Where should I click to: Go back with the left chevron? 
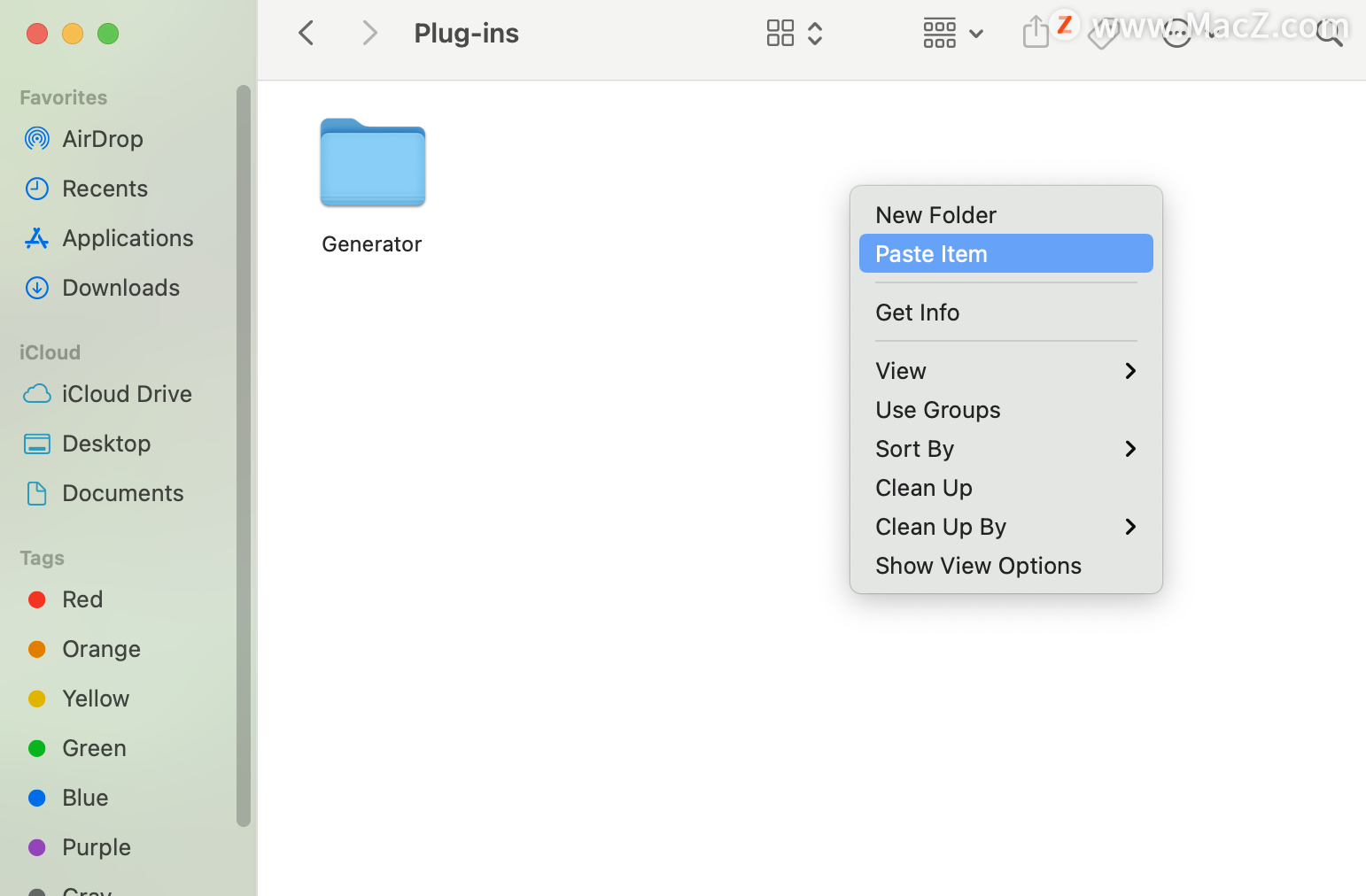(x=307, y=34)
